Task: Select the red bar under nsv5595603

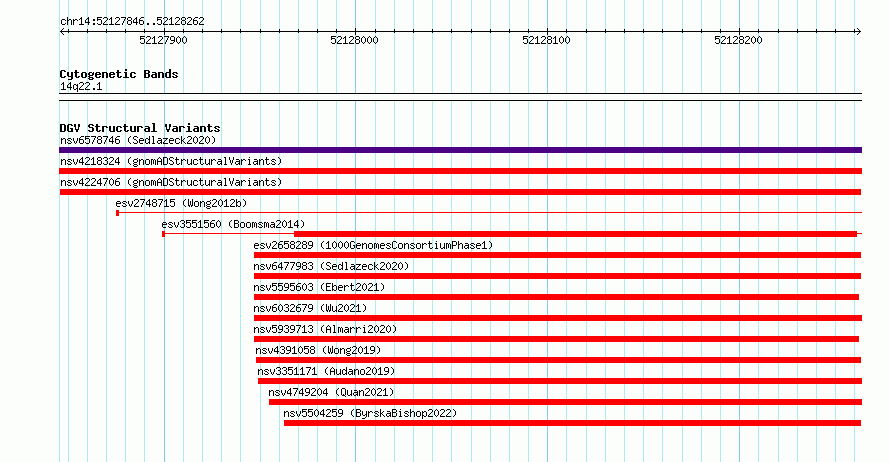Action: (x=556, y=297)
